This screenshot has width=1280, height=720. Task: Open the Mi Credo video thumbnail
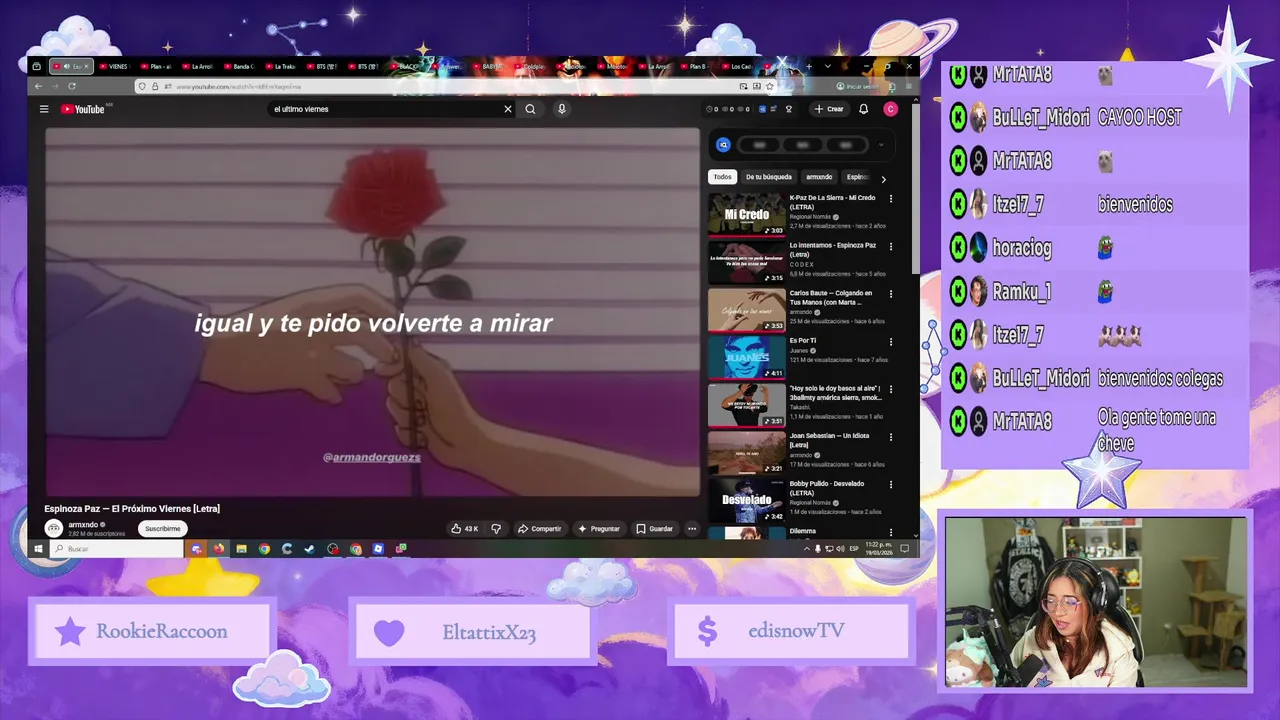(747, 213)
